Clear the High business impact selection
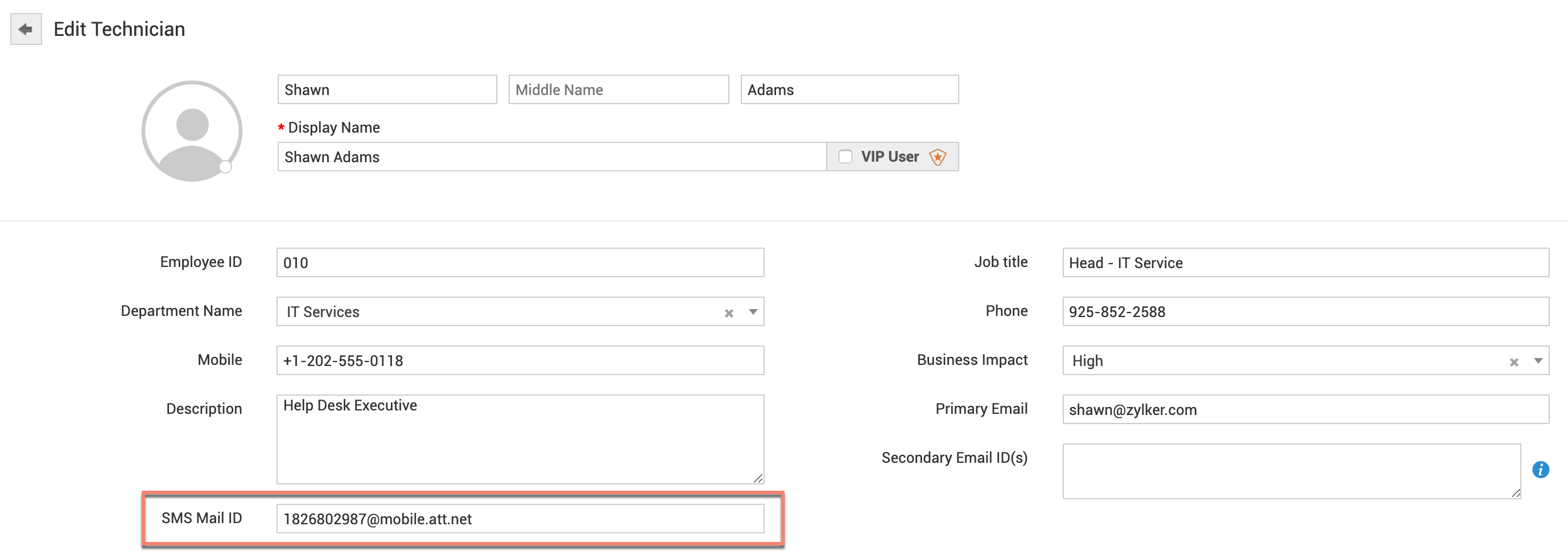Screen dimensions: 1568x559 [1514, 362]
